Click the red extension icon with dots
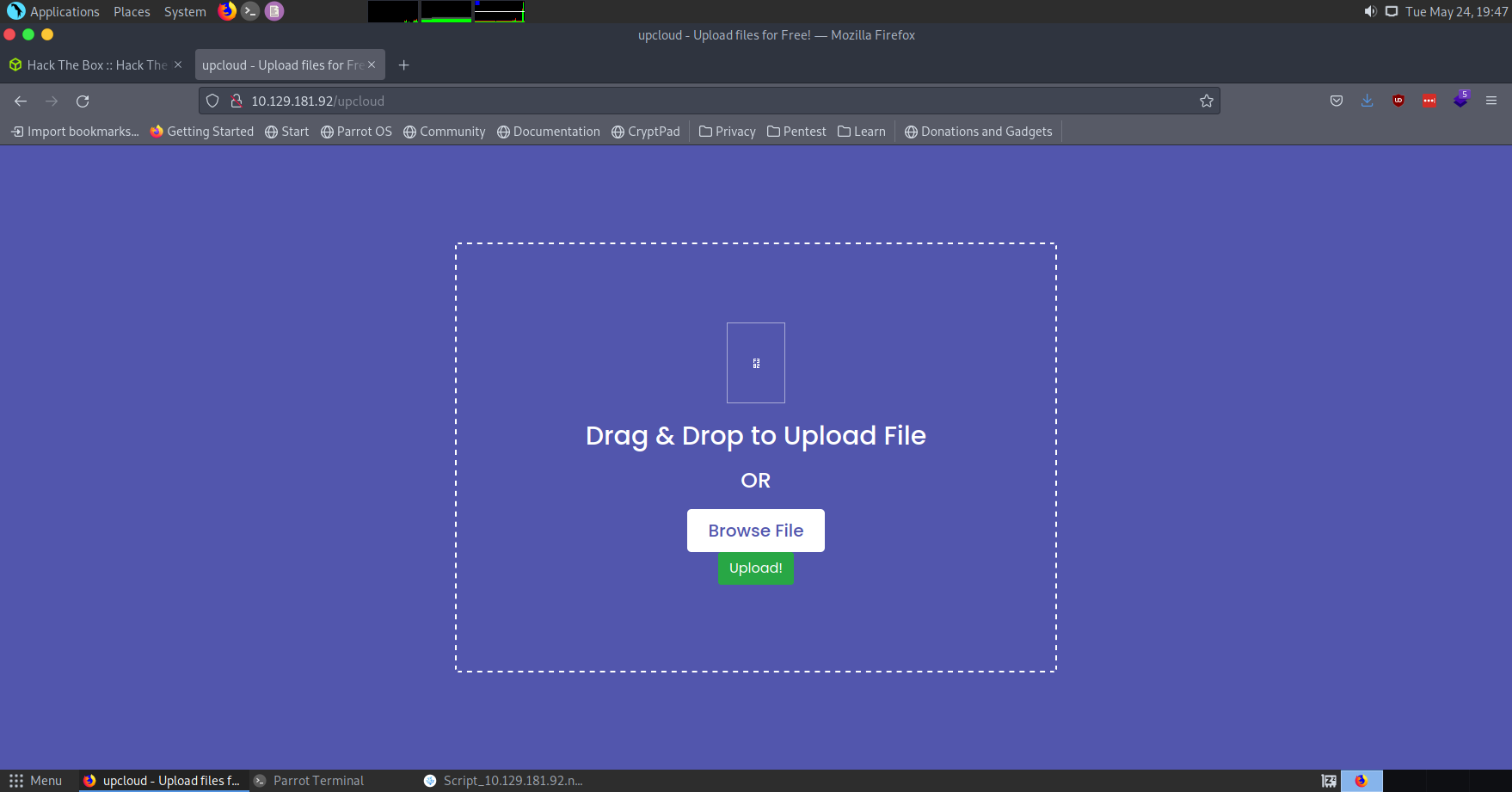The image size is (1512, 792). tap(1429, 101)
